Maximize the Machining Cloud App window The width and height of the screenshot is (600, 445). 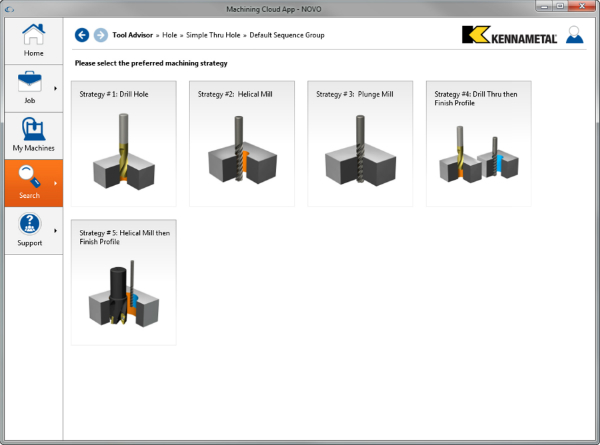560,6
